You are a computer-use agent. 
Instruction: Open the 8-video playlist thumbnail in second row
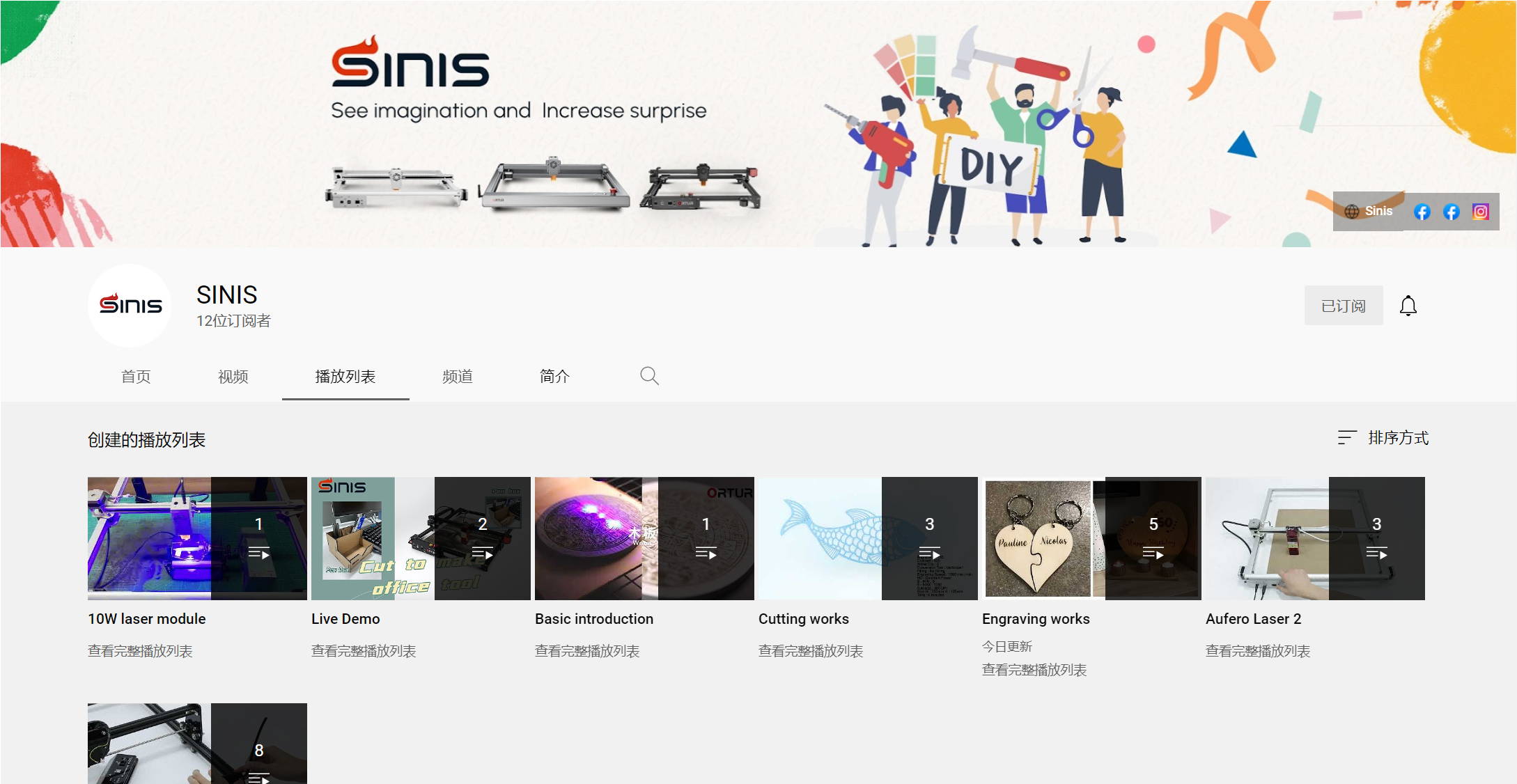[197, 744]
